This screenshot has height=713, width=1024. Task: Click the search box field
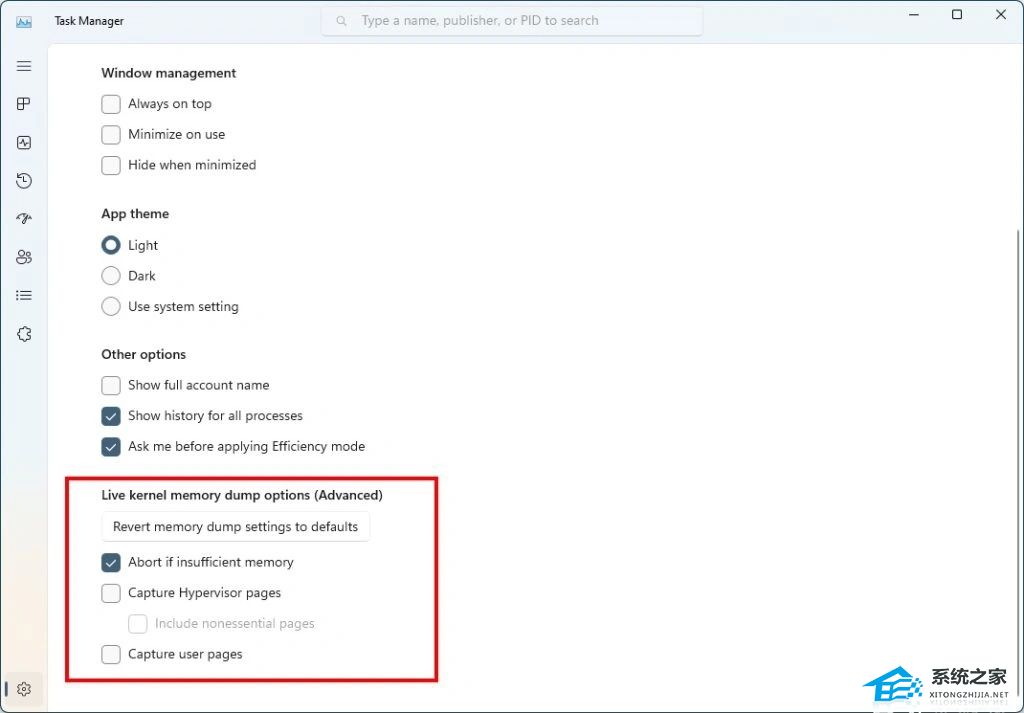click(x=512, y=21)
